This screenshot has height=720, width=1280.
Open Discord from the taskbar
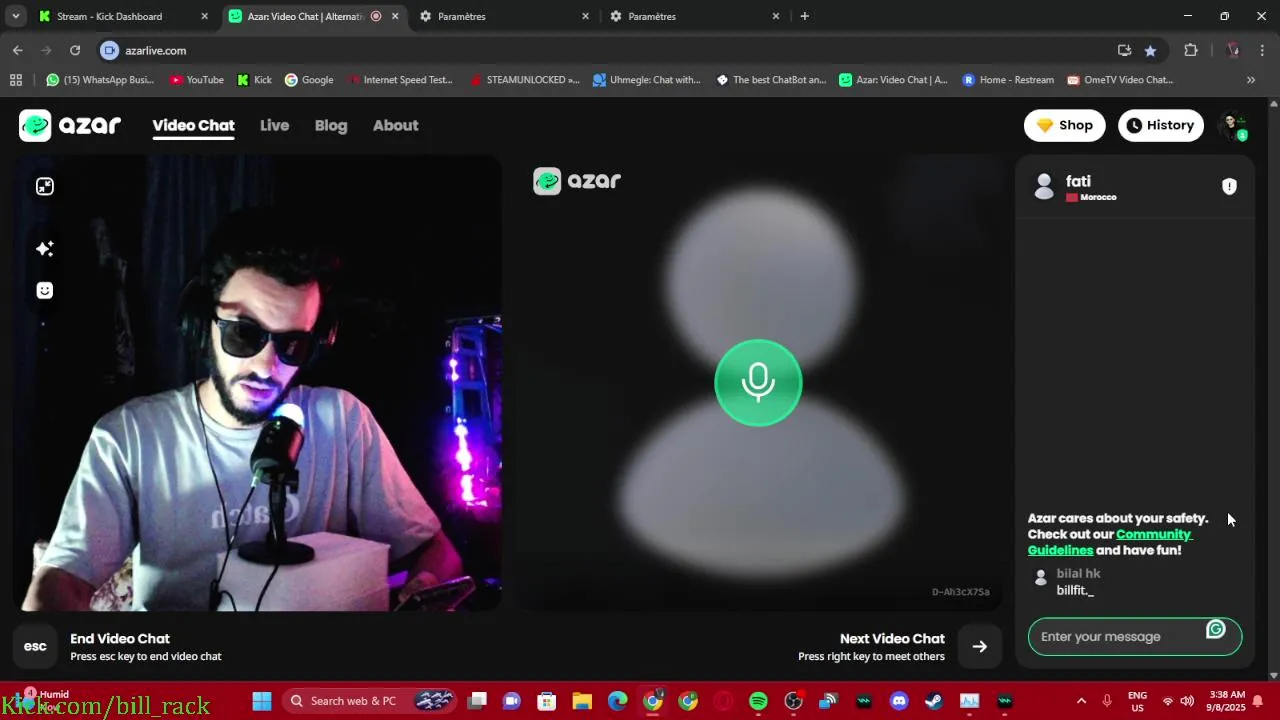tap(899, 701)
